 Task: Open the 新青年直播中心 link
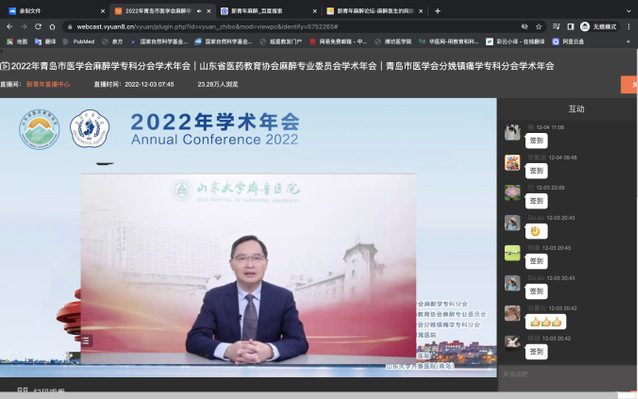tap(48, 84)
